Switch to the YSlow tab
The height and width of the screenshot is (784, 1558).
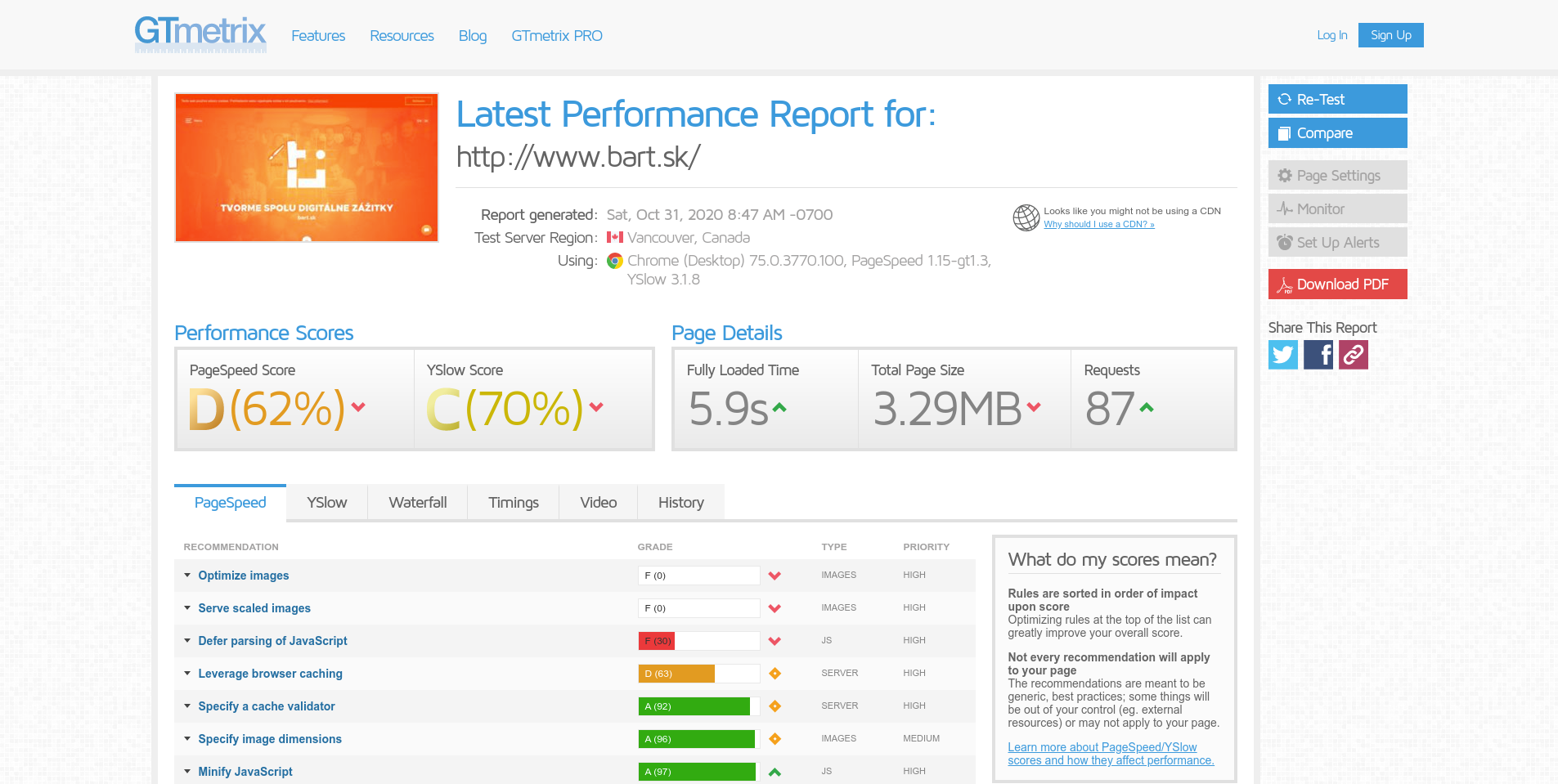point(327,503)
